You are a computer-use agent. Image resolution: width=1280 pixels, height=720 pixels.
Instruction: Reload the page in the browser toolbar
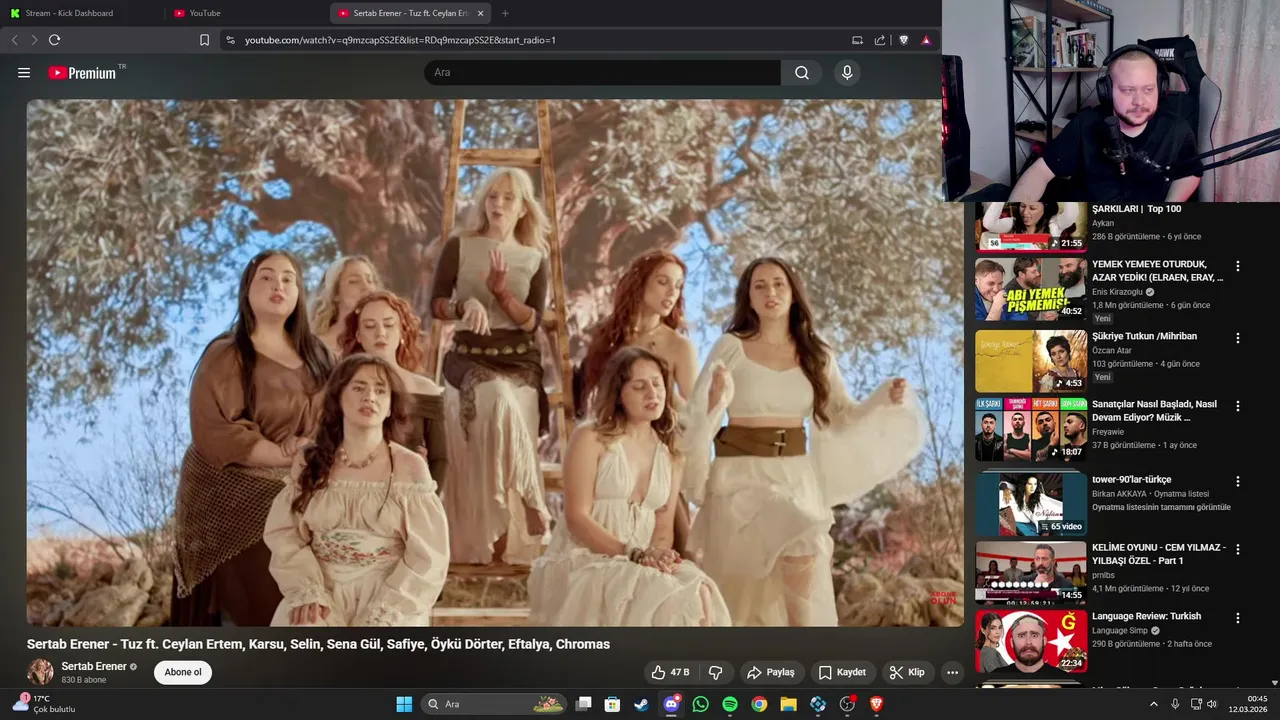click(x=54, y=40)
